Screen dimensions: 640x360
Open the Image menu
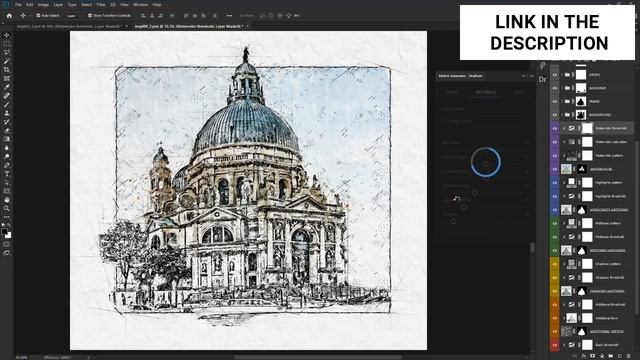click(43, 4)
